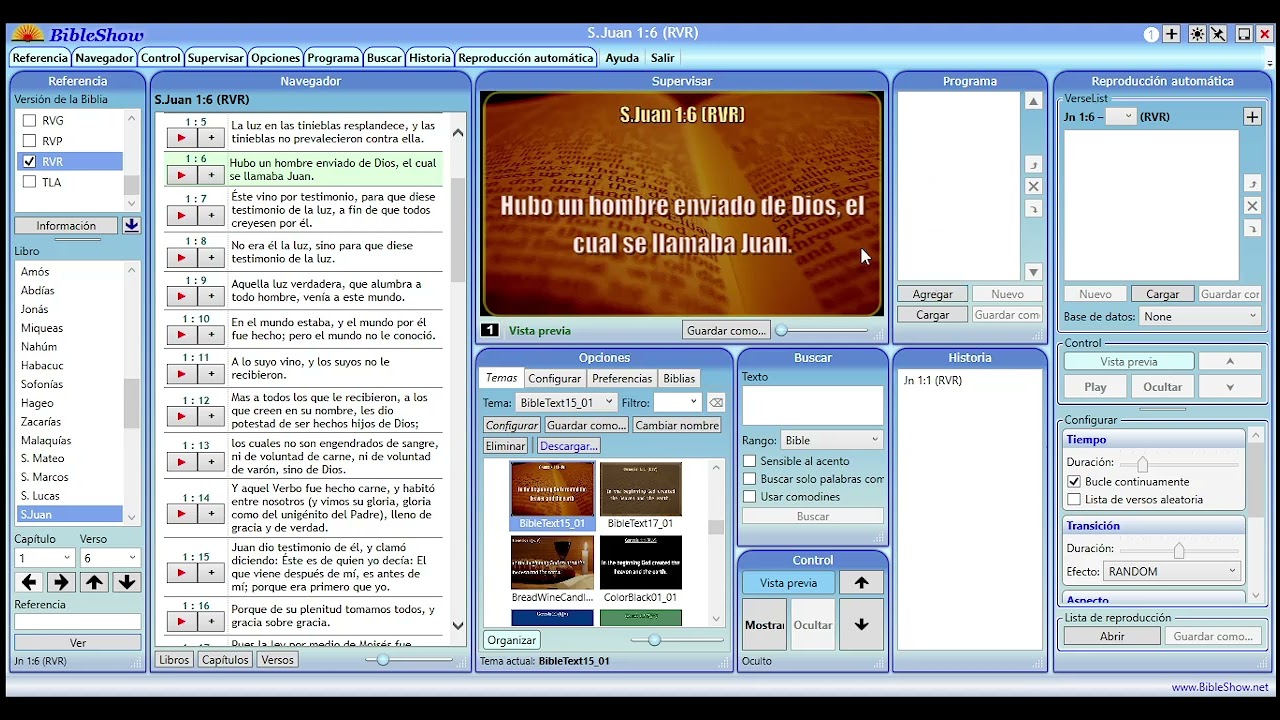Screen dimensions: 1280x720
Task: Enable Buscar solo palabras completas
Action: 749,479
